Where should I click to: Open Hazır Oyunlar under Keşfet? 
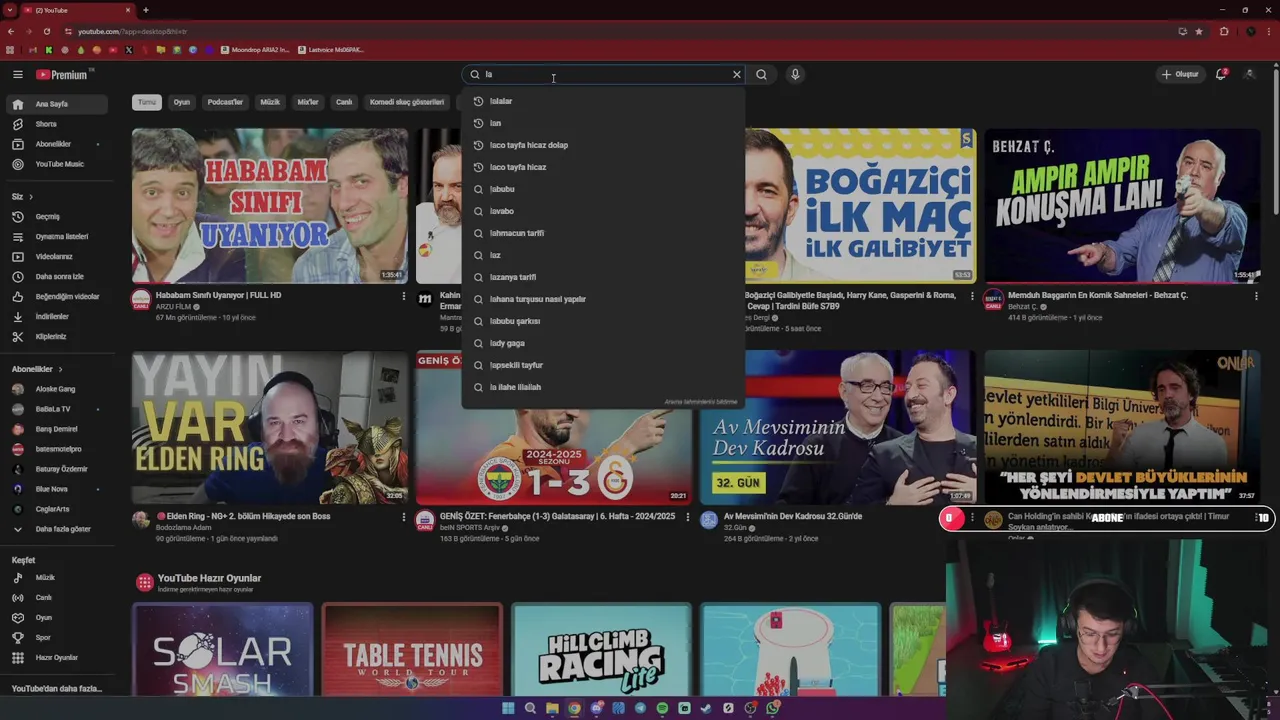pyautogui.click(x=58, y=657)
